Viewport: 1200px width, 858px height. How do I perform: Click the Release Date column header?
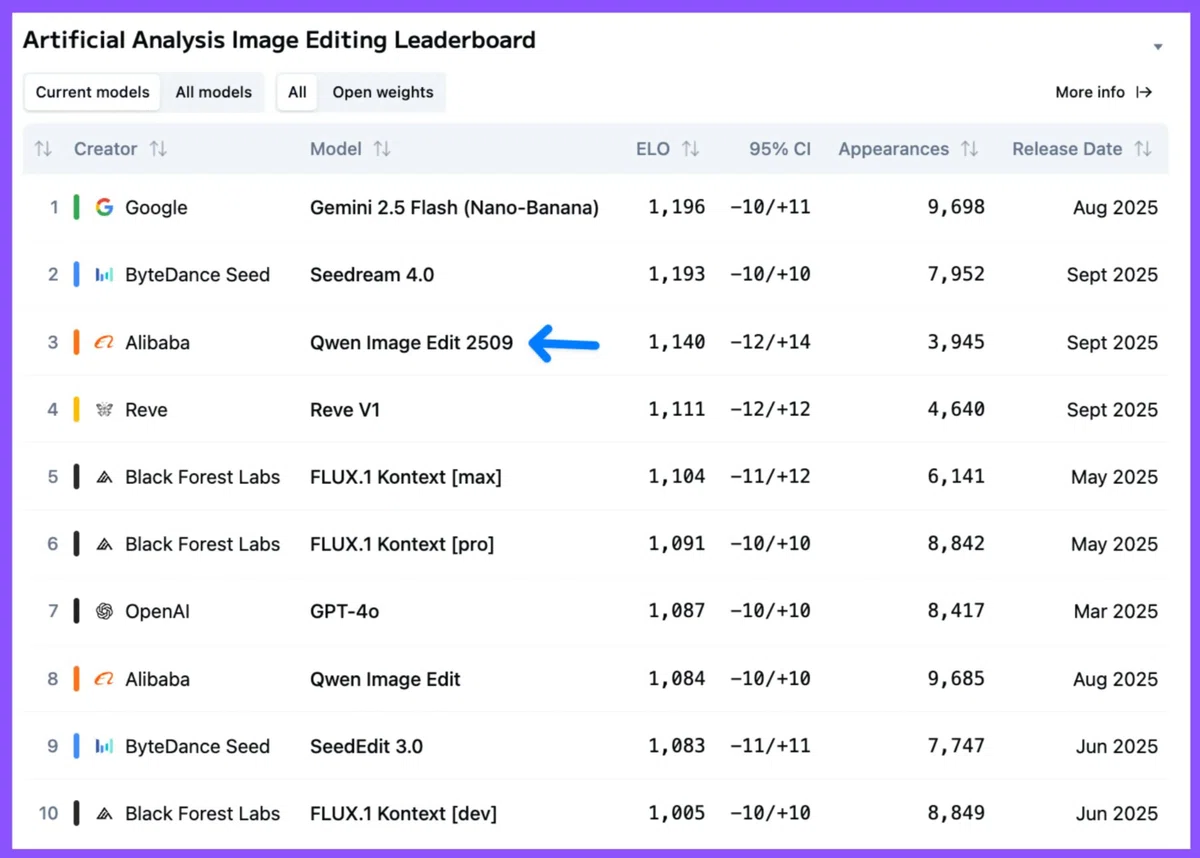(x=1067, y=149)
